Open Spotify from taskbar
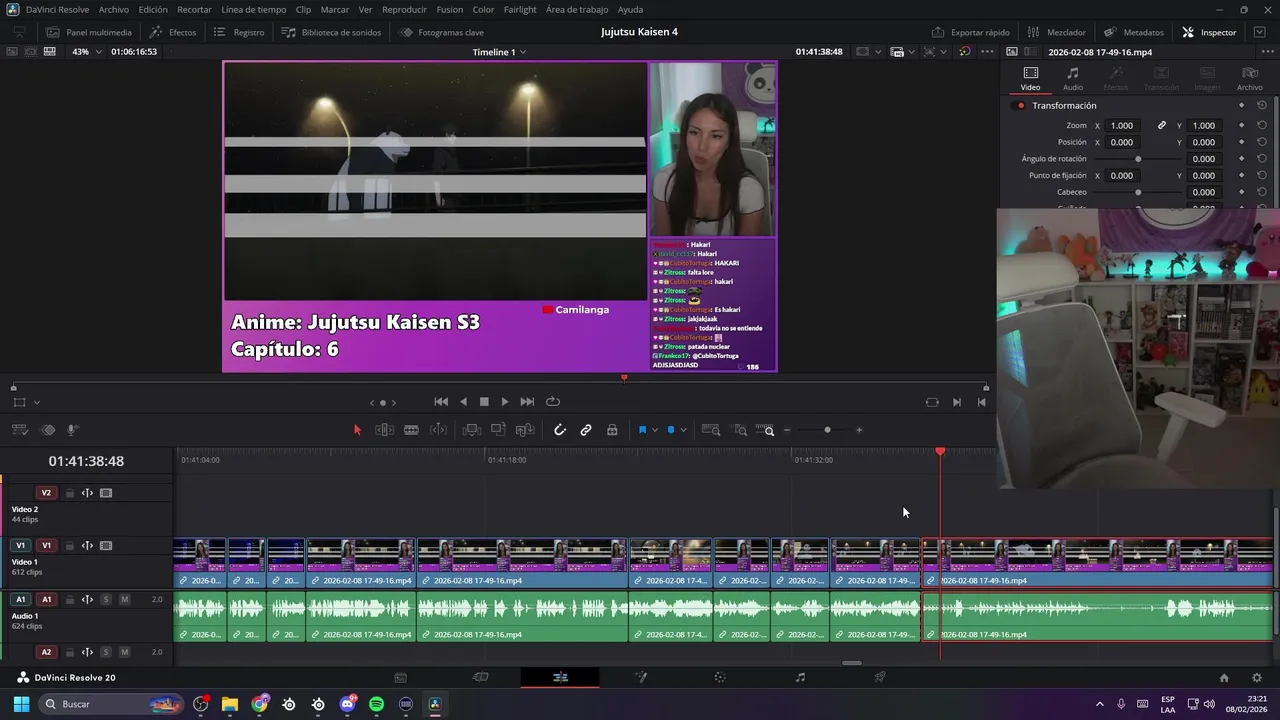Image resolution: width=1280 pixels, height=720 pixels. (376, 704)
